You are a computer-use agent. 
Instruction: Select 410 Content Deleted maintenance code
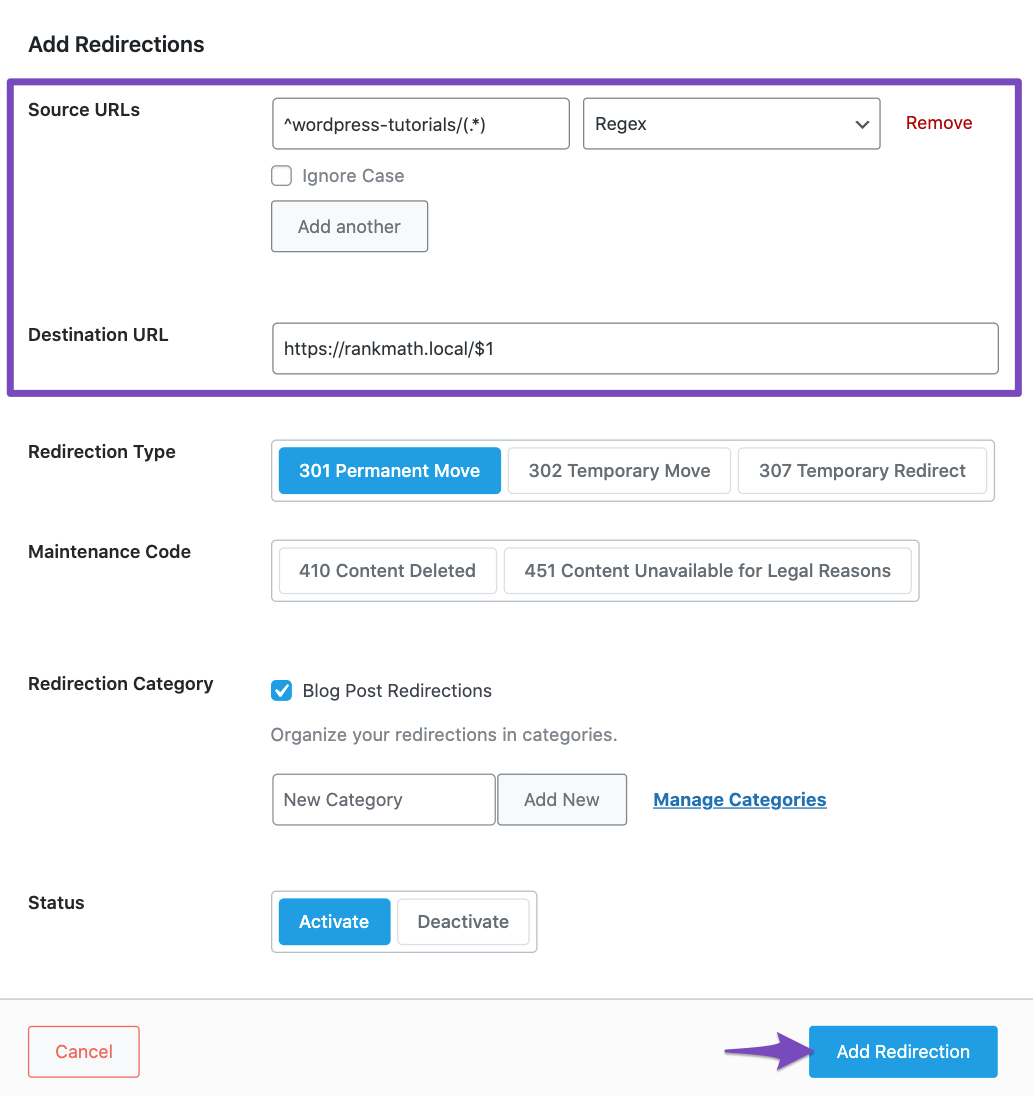pyautogui.click(x=387, y=571)
